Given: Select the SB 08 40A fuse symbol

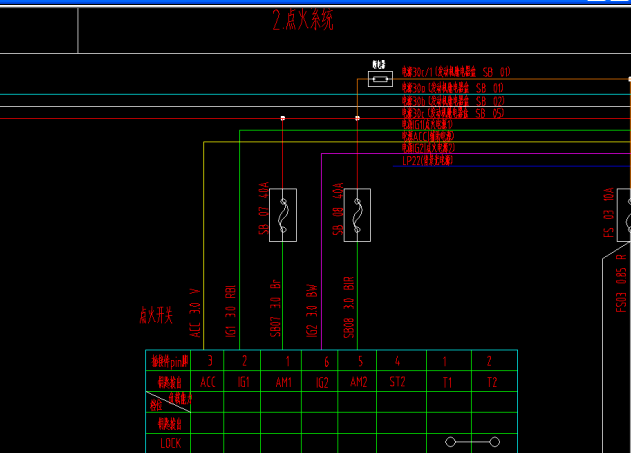Looking at the screenshot, I should (x=357, y=215).
